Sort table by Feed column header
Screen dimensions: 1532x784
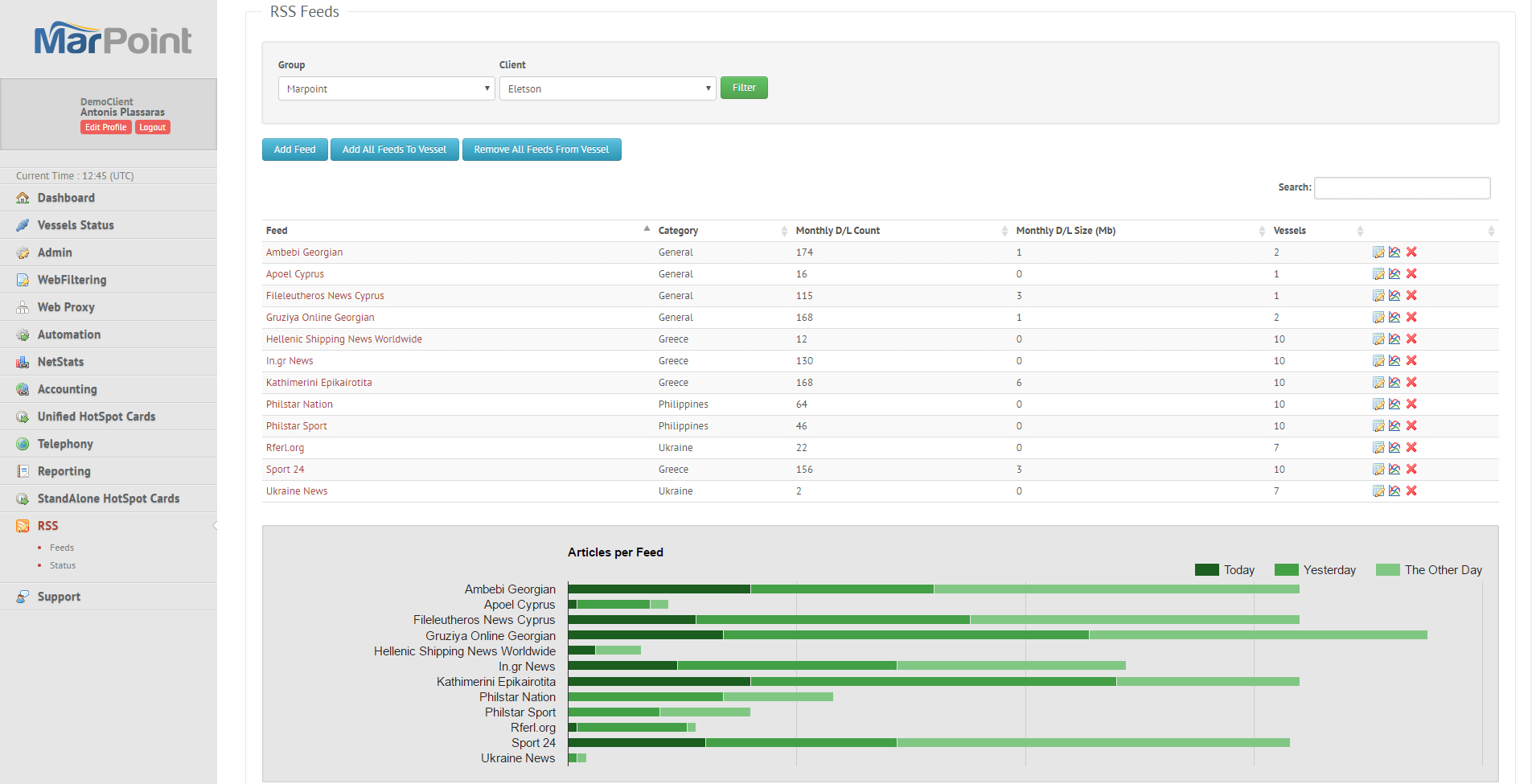pyautogui.click(x=457, y=231)
